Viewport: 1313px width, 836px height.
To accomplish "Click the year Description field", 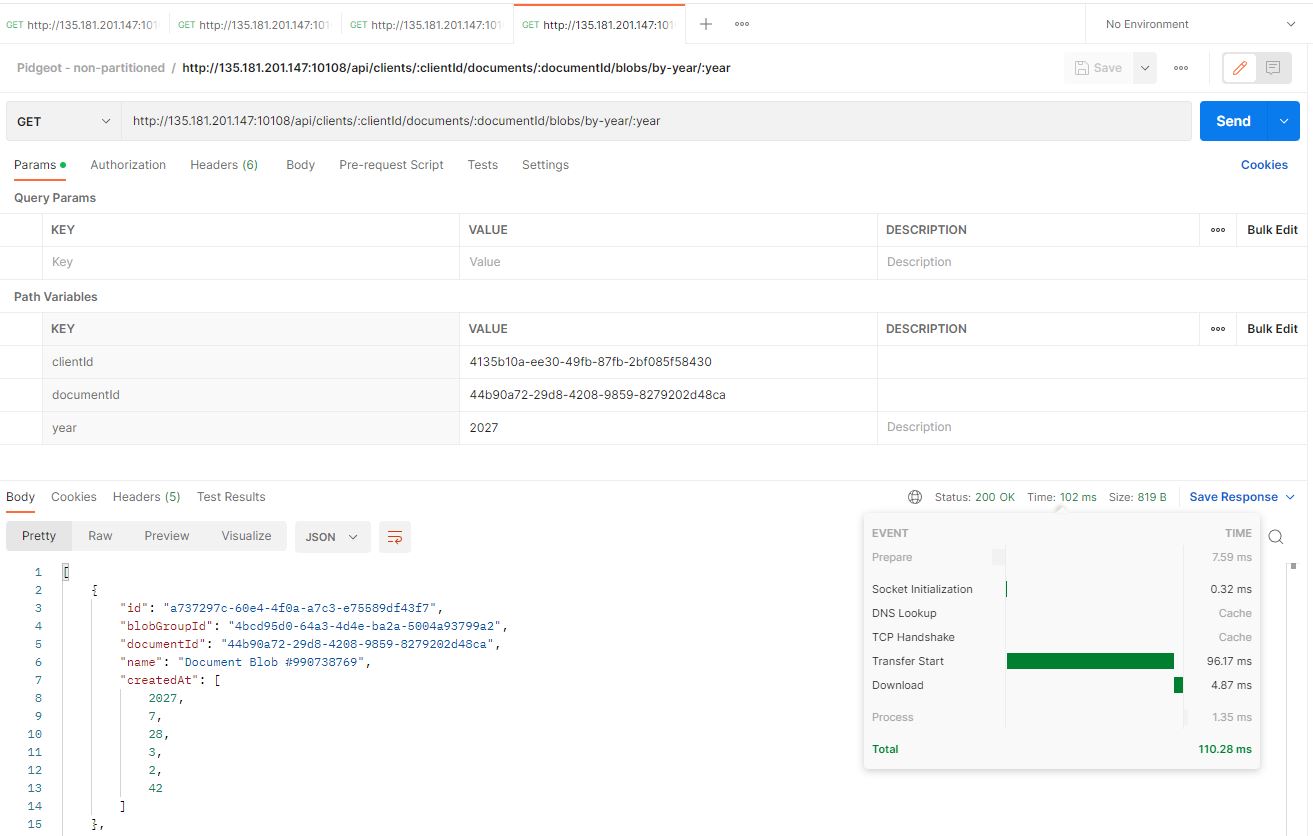I will pos(1092,428).
